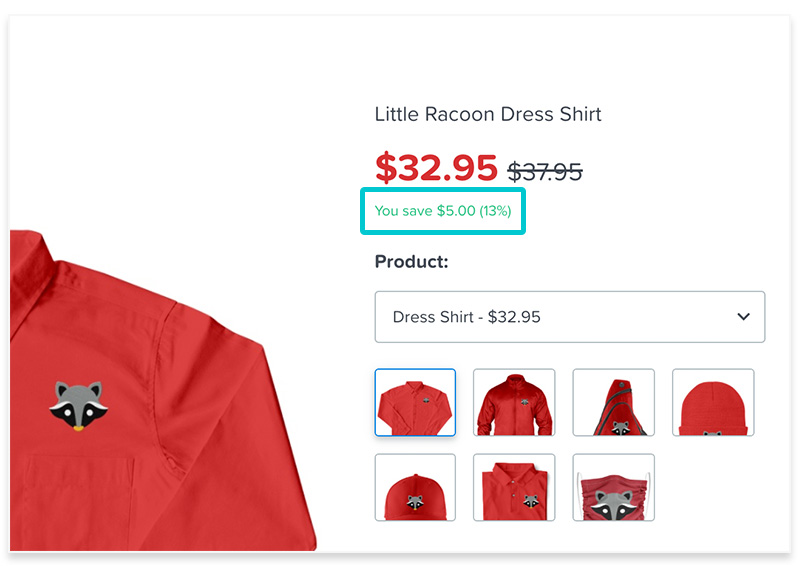Open the Product dropdown menu
Image resolution: width=800 pixels, height=566 pixels.
(569, 317)
